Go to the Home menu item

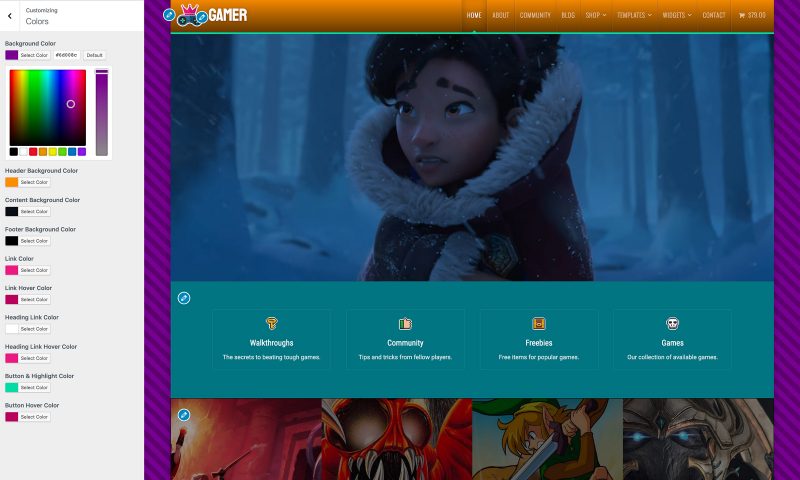coord(474,15)
